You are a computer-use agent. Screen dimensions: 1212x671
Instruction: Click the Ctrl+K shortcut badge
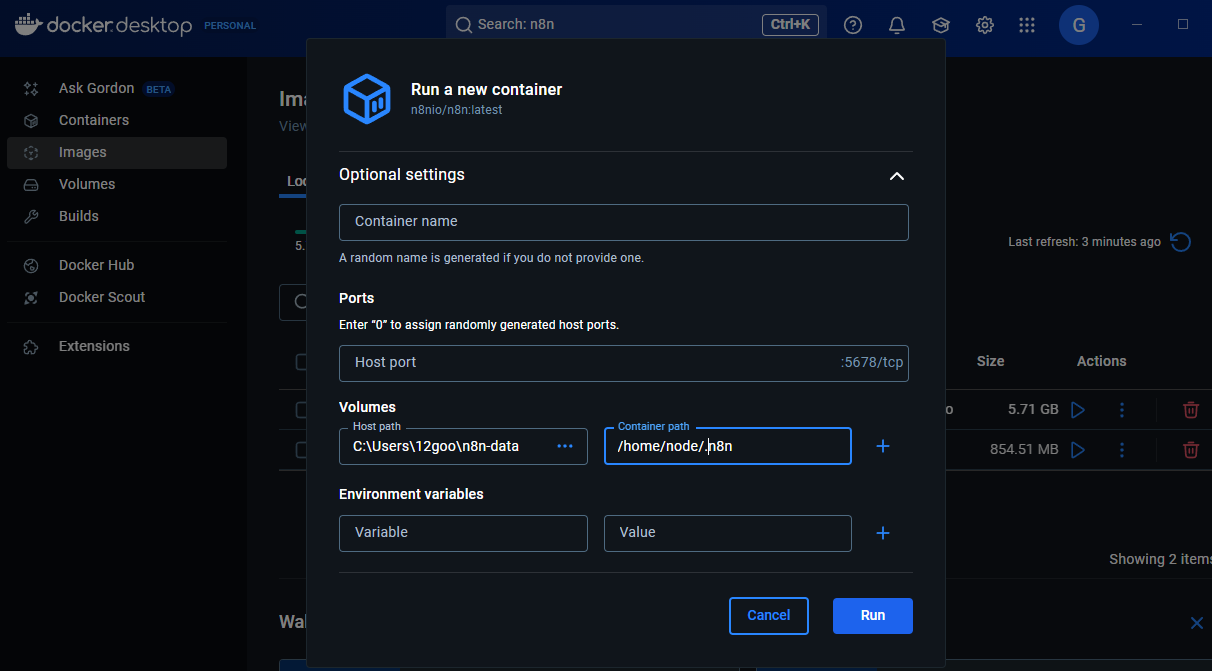(790, 24)
